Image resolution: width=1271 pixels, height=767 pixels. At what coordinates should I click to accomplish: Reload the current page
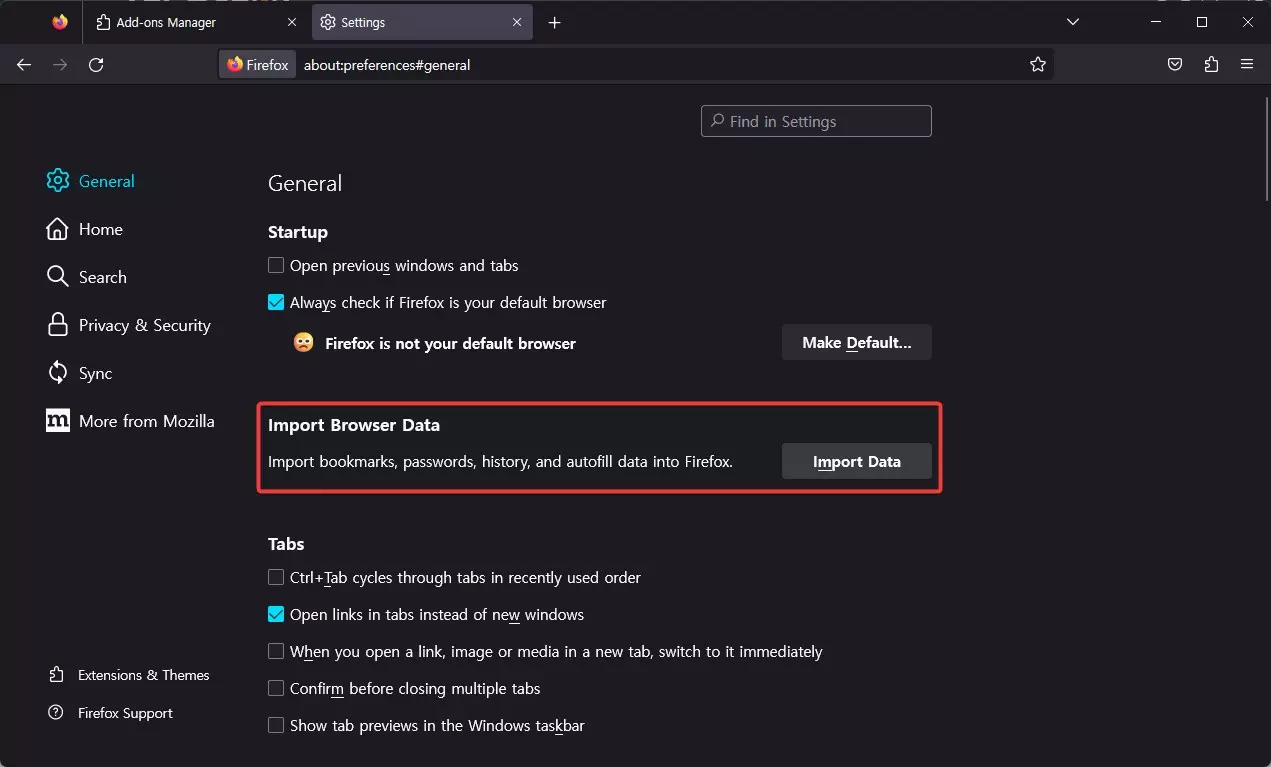(96, 64)
